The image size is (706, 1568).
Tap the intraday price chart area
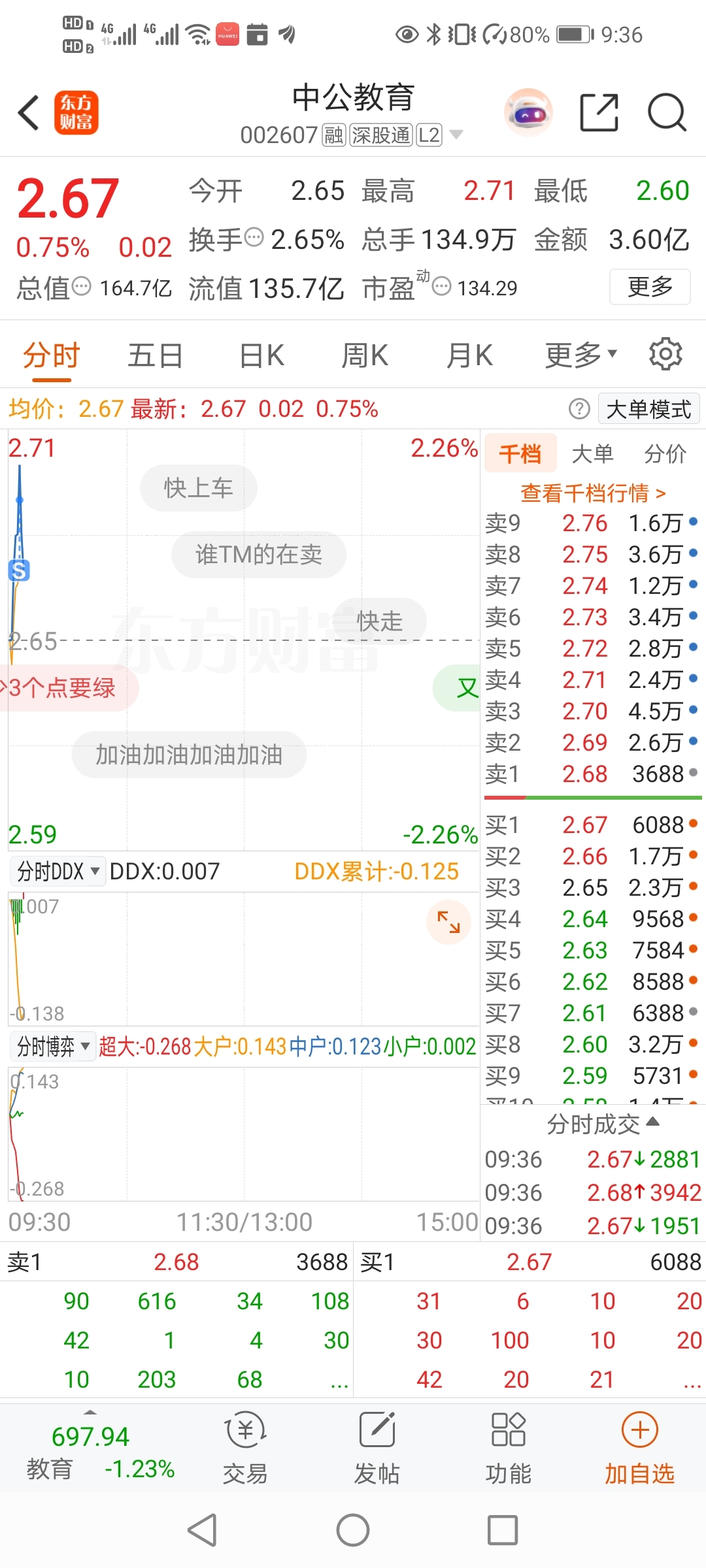click(244, 640)
